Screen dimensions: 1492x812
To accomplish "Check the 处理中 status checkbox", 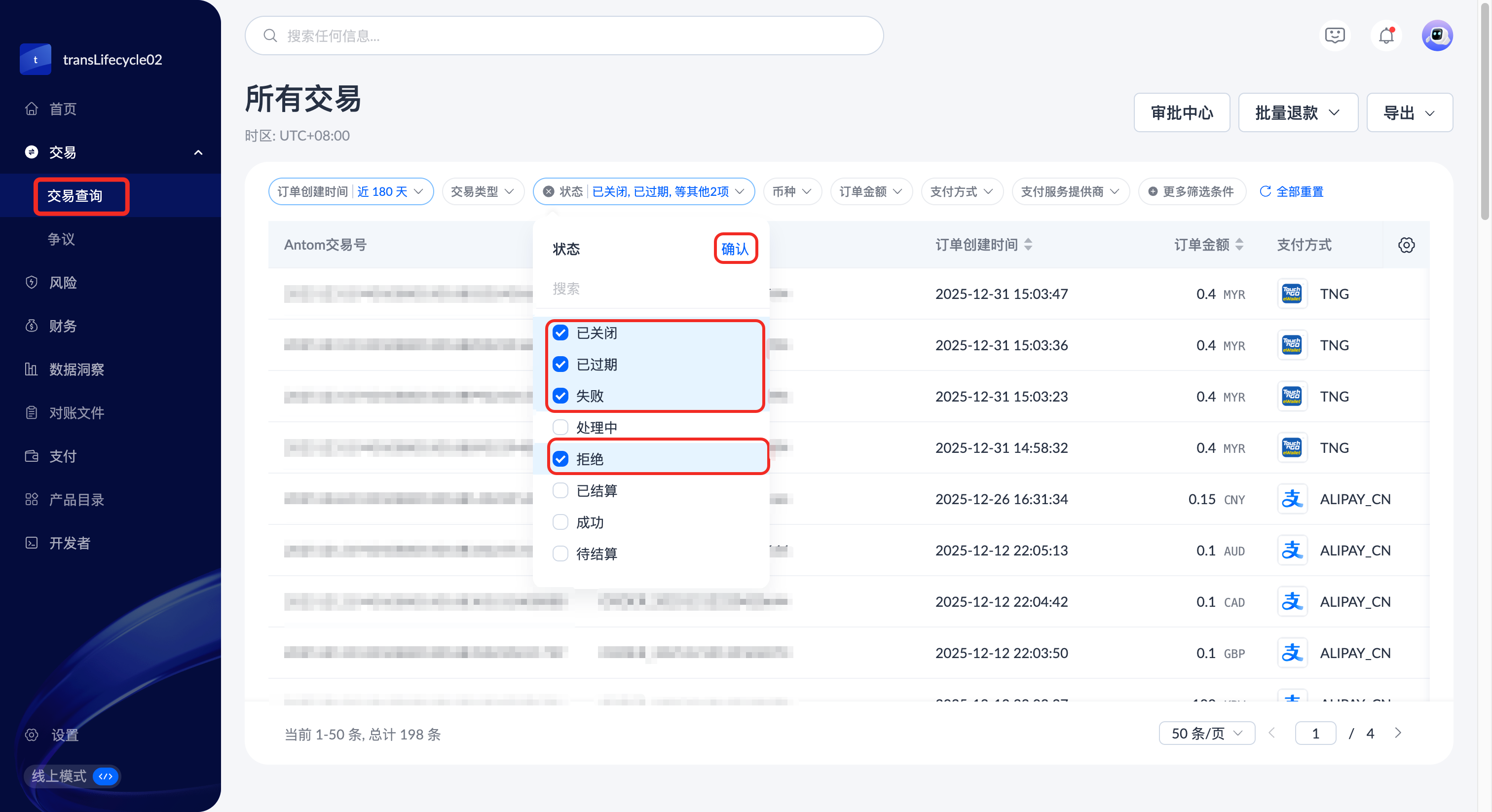I will coord(560,427).
